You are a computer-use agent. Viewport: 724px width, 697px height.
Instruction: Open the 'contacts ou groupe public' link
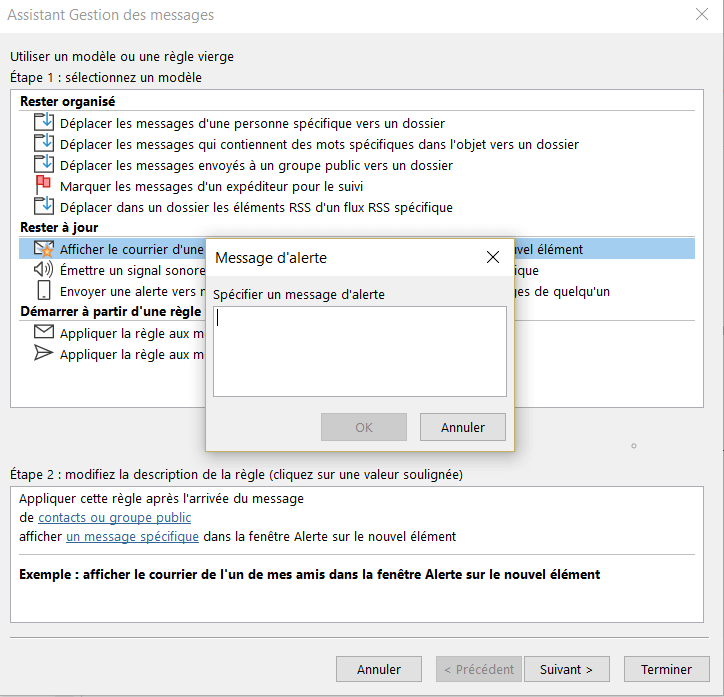115,517
